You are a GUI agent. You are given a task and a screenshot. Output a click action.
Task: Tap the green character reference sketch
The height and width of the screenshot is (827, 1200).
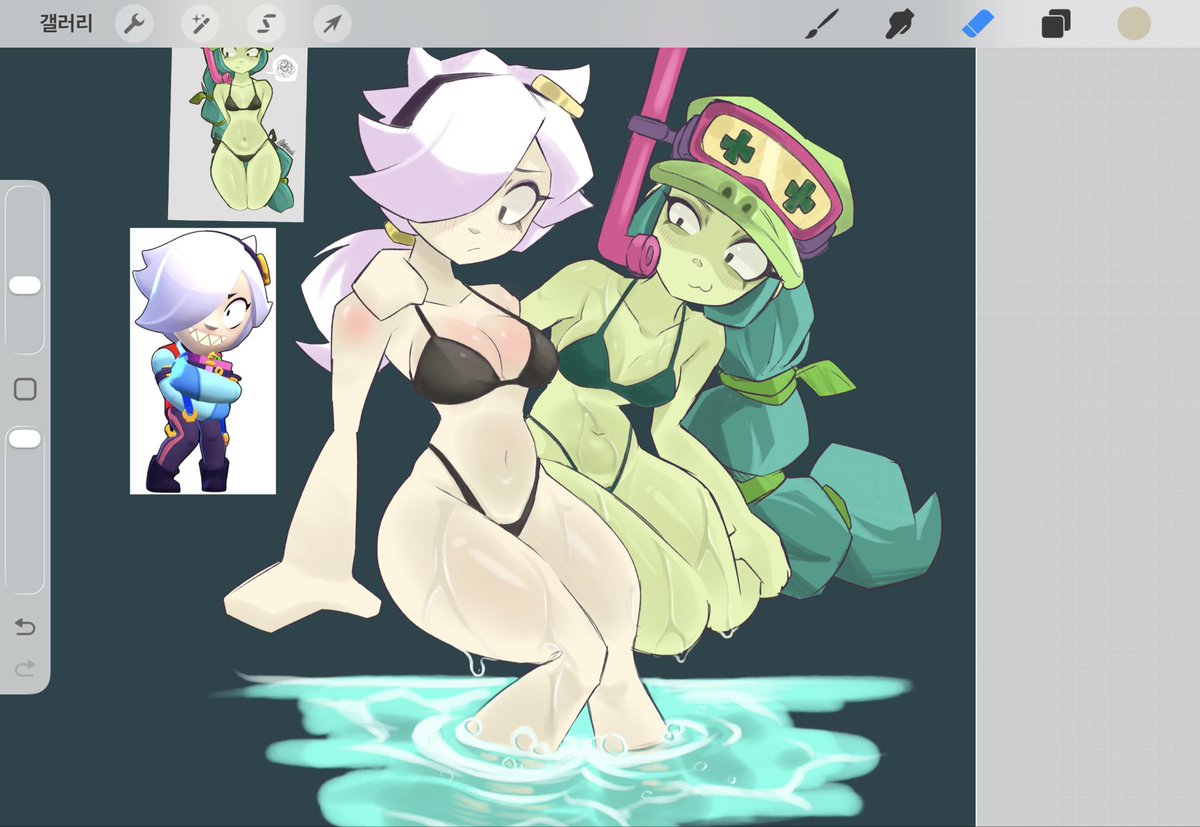238,133
